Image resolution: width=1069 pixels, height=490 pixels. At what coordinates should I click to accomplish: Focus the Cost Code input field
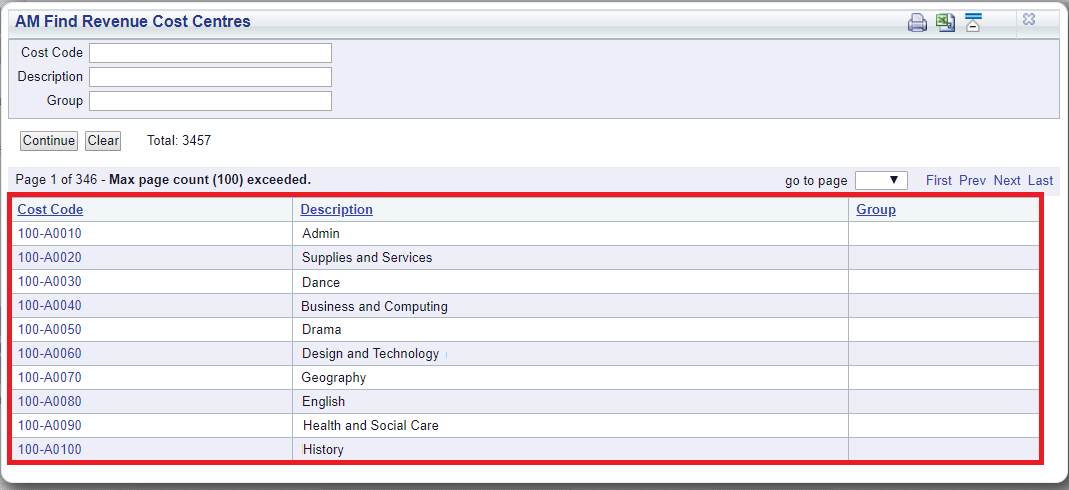point(210,52)
